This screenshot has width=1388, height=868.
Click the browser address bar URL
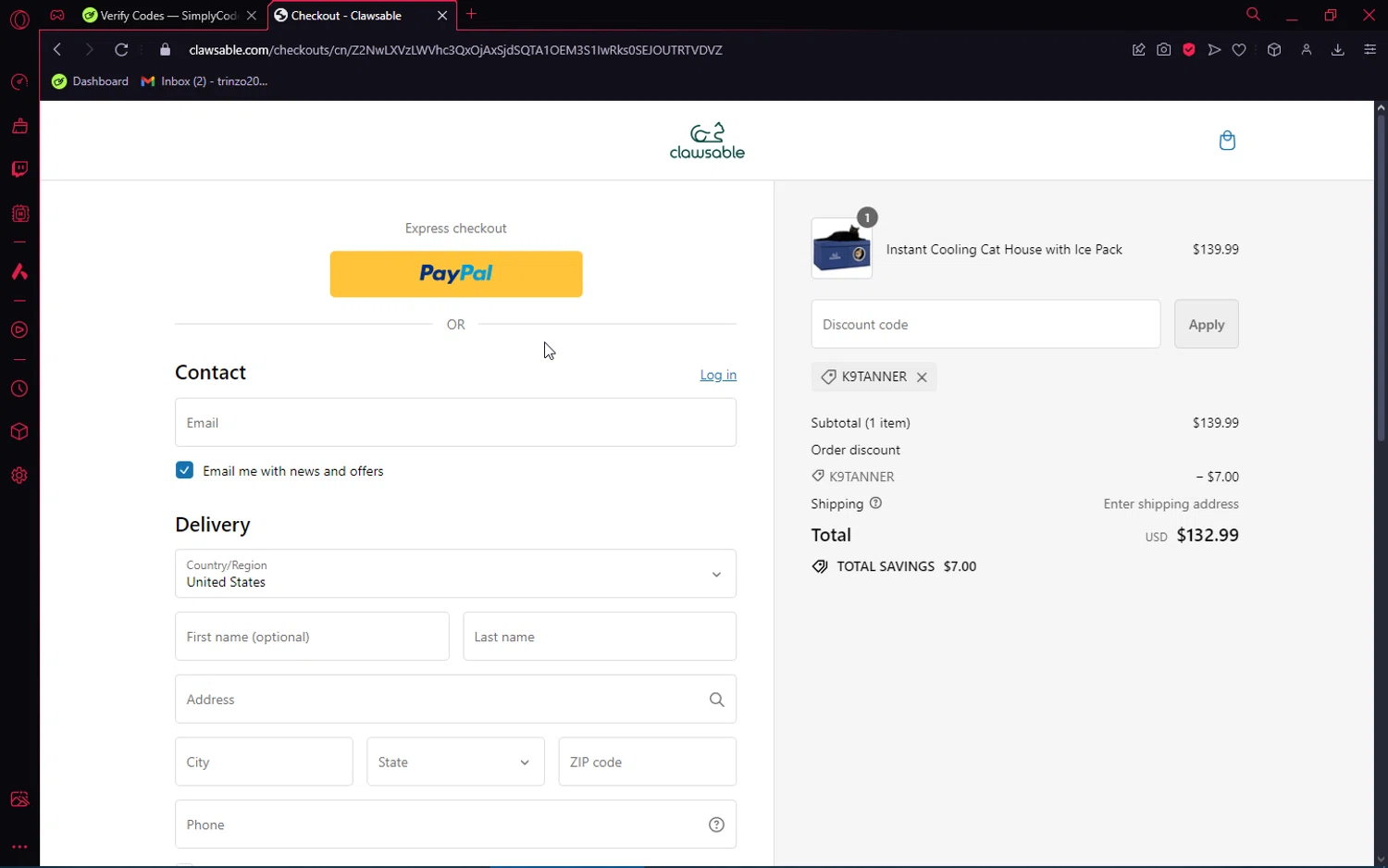point(455,50)
